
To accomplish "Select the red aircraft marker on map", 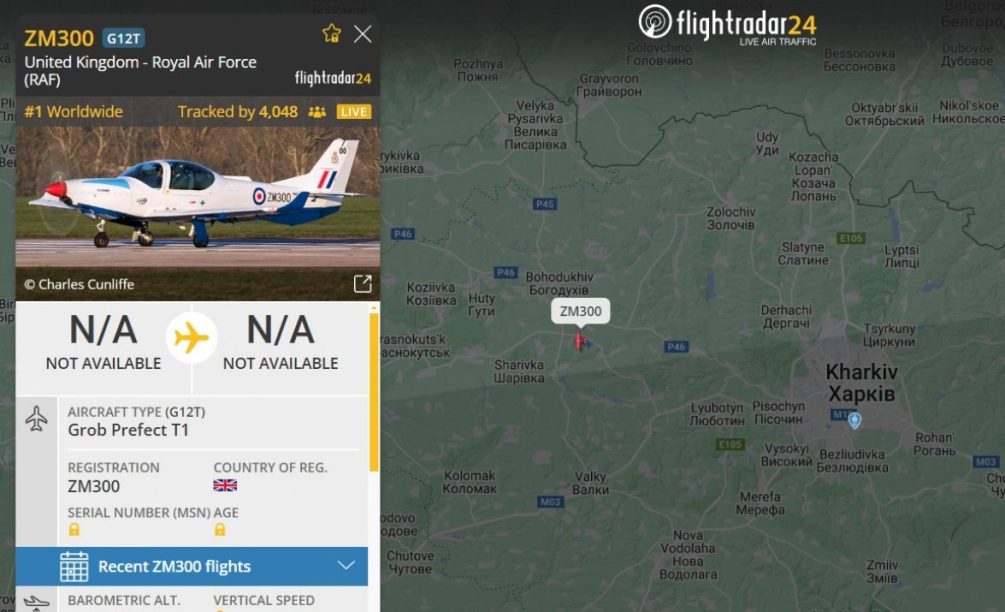I will pyautogui.click(x=580, y=342).
